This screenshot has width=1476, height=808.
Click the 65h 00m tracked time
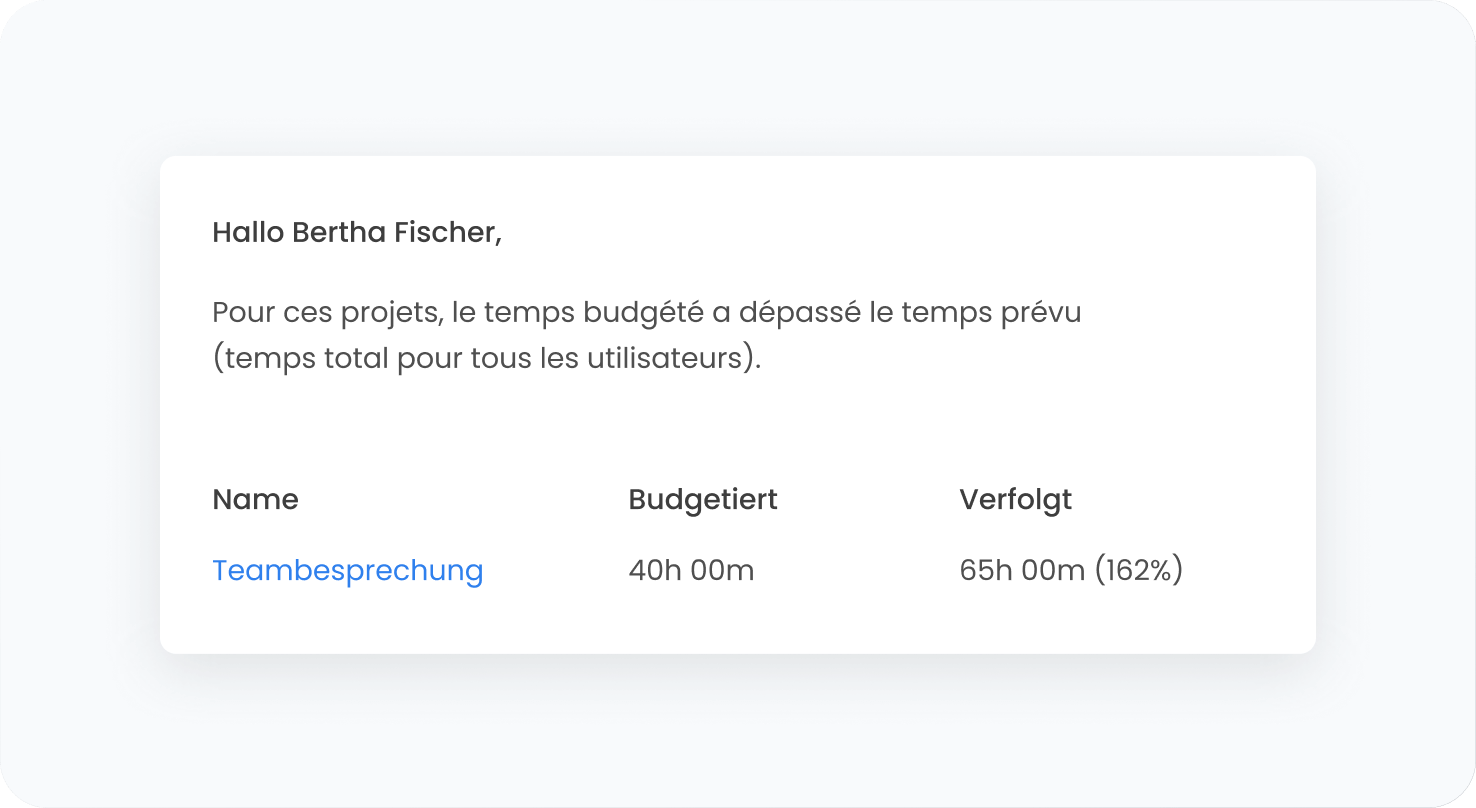[x=1021, y=571]
